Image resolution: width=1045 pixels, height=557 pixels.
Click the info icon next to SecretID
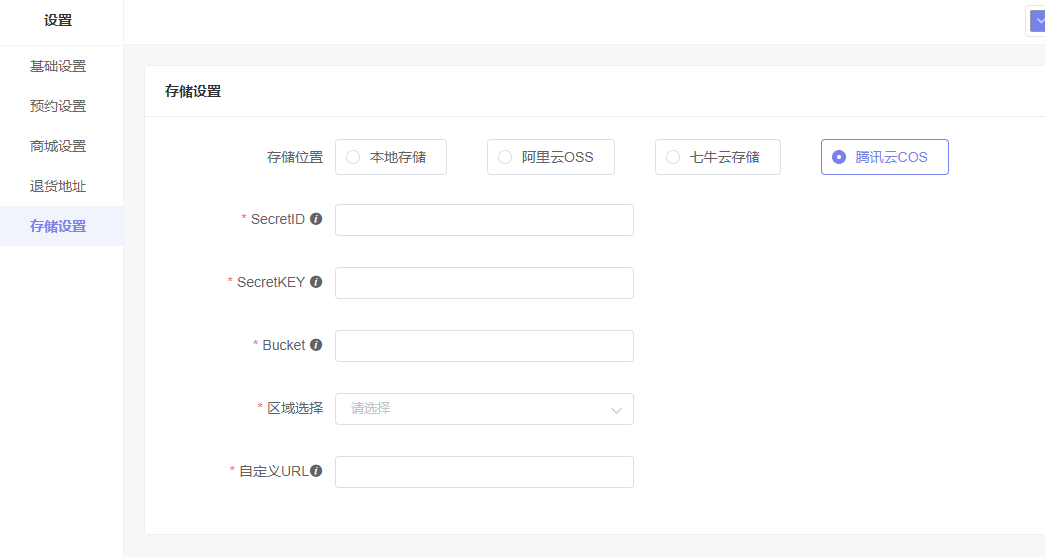[x=316, y=219]
